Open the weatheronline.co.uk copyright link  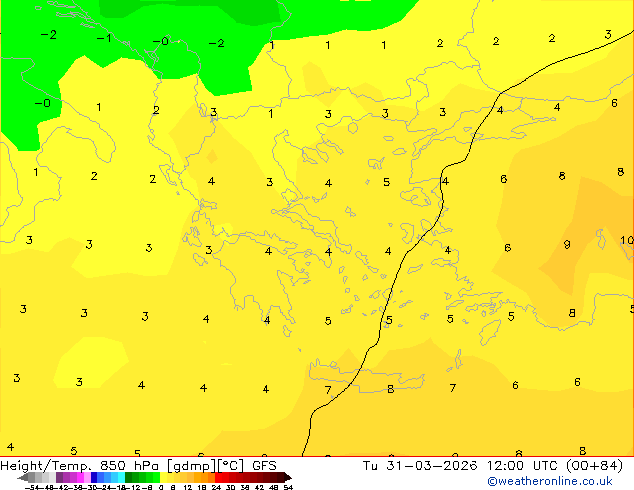click(550, 481)
